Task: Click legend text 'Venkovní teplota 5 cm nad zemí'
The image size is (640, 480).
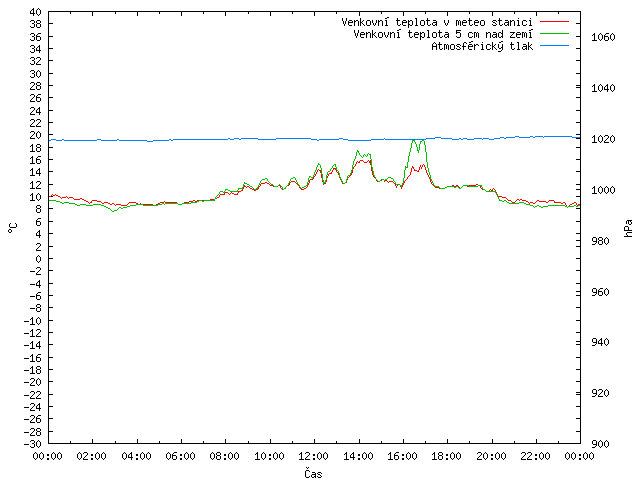Action: (443, 34)
